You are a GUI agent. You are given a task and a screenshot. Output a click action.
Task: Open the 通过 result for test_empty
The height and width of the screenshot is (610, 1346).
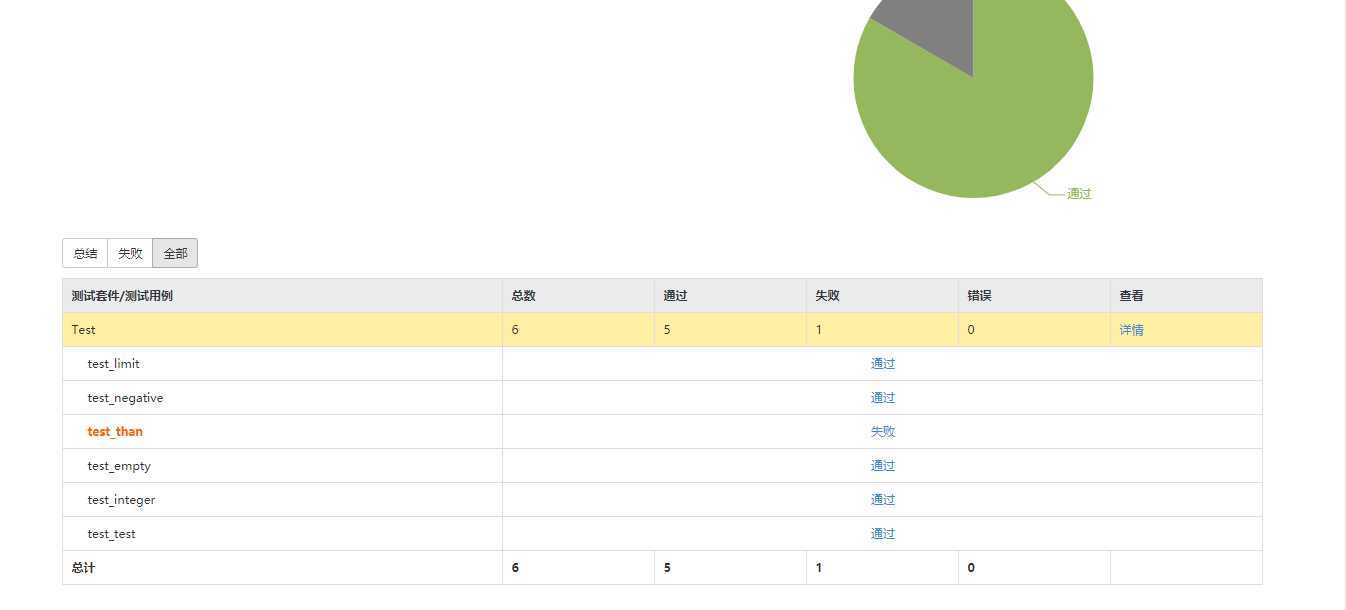coord(883,466)
